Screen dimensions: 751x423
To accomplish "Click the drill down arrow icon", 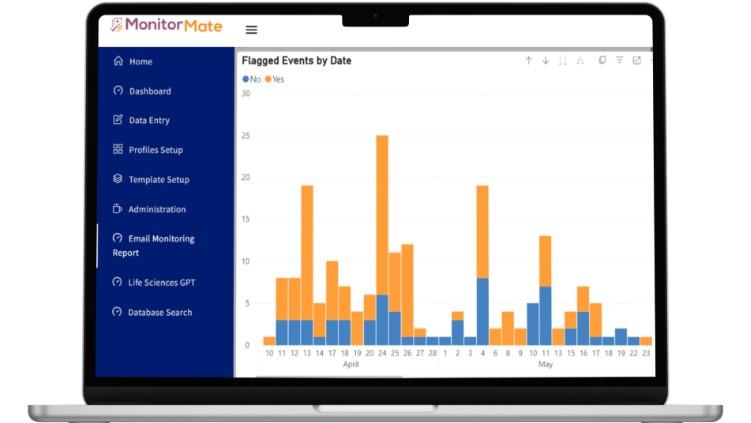I will (546, 61).
